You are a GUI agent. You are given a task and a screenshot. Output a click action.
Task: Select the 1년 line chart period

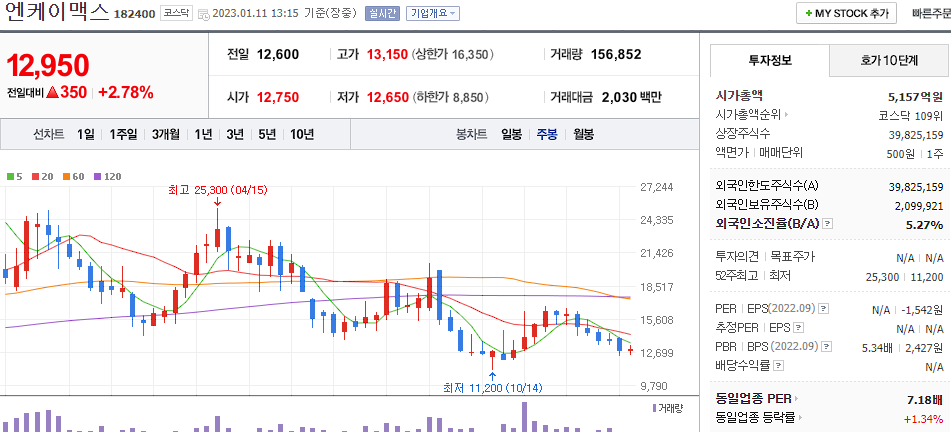(x=203, y=135)
